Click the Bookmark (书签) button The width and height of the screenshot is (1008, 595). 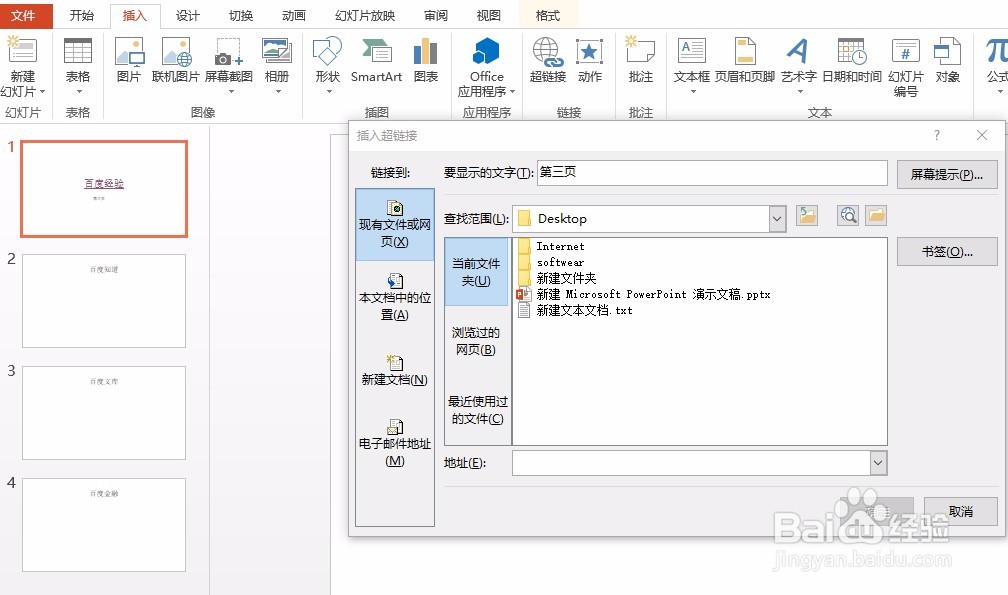947,252
